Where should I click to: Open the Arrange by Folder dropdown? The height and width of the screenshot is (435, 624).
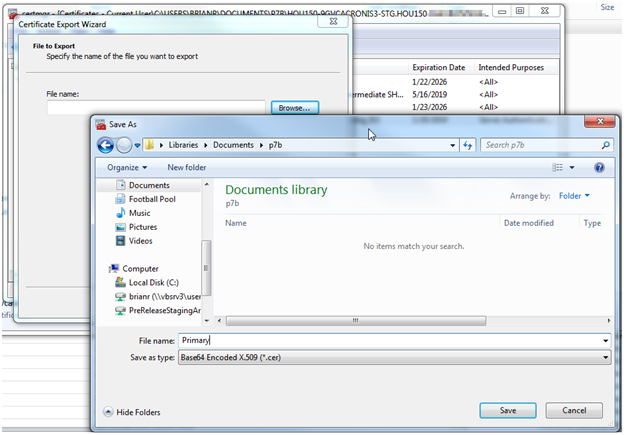574,196
